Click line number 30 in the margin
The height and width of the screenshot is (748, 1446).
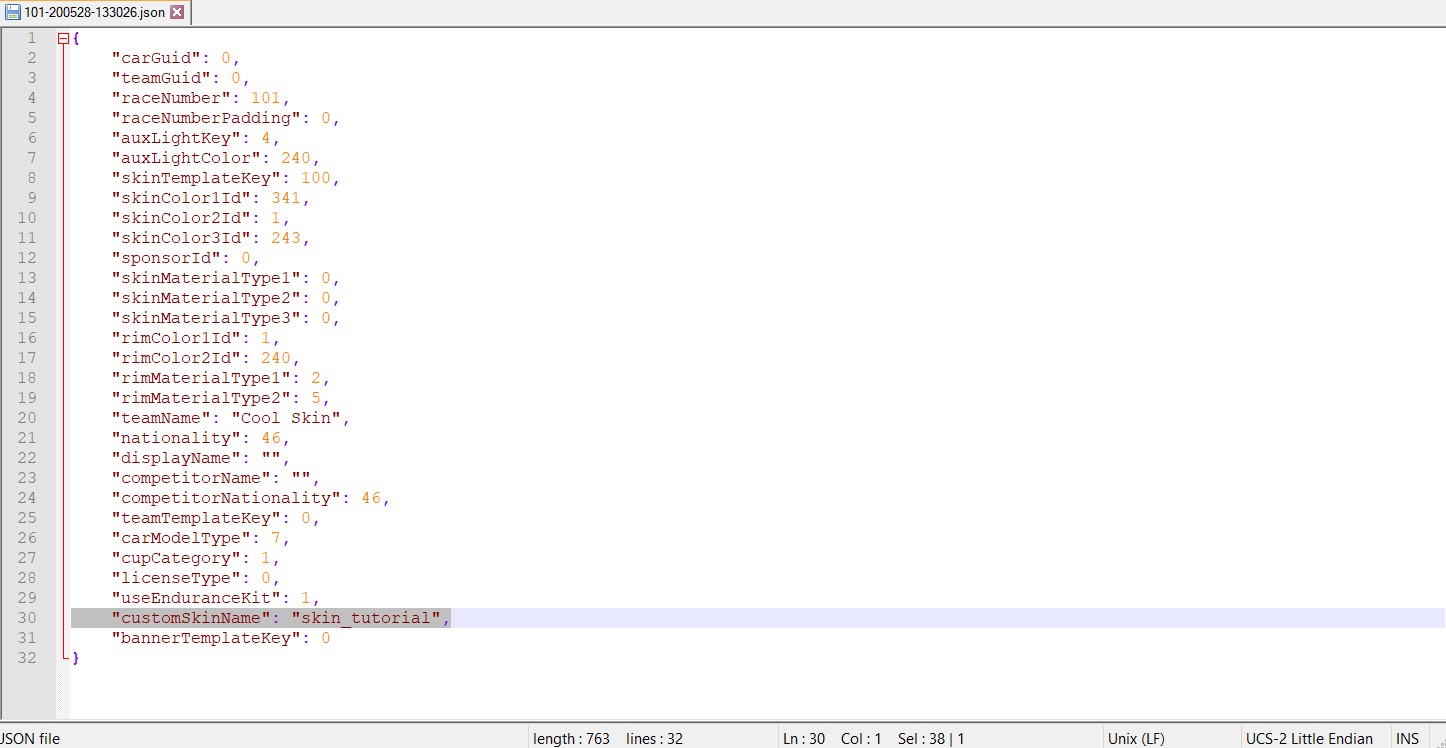(27, 618)
